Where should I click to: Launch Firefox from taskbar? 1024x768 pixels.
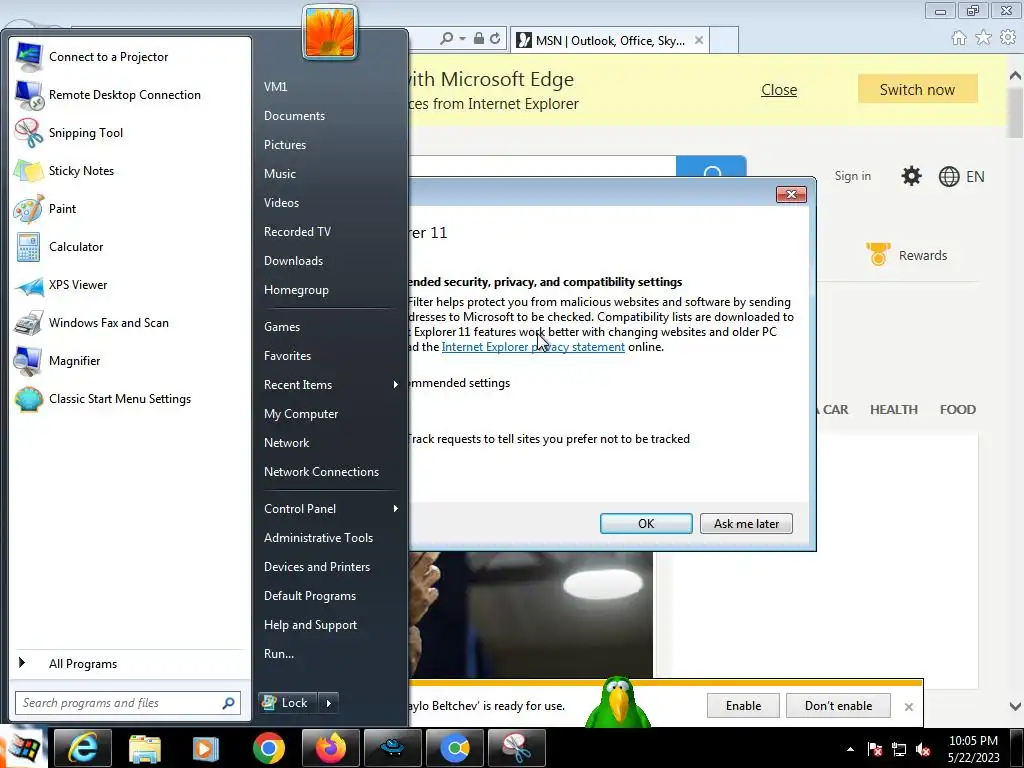point(330,748)
